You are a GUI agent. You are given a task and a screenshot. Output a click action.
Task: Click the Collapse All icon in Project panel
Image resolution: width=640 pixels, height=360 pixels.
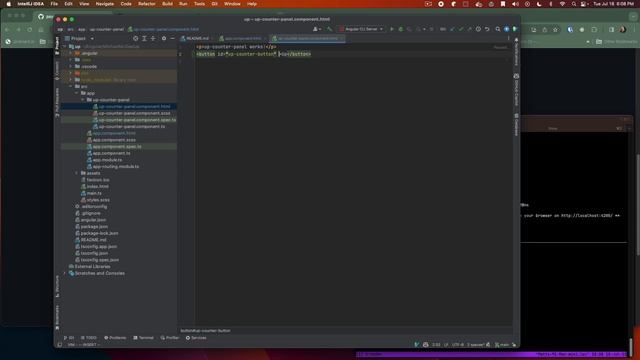point(153,38)
